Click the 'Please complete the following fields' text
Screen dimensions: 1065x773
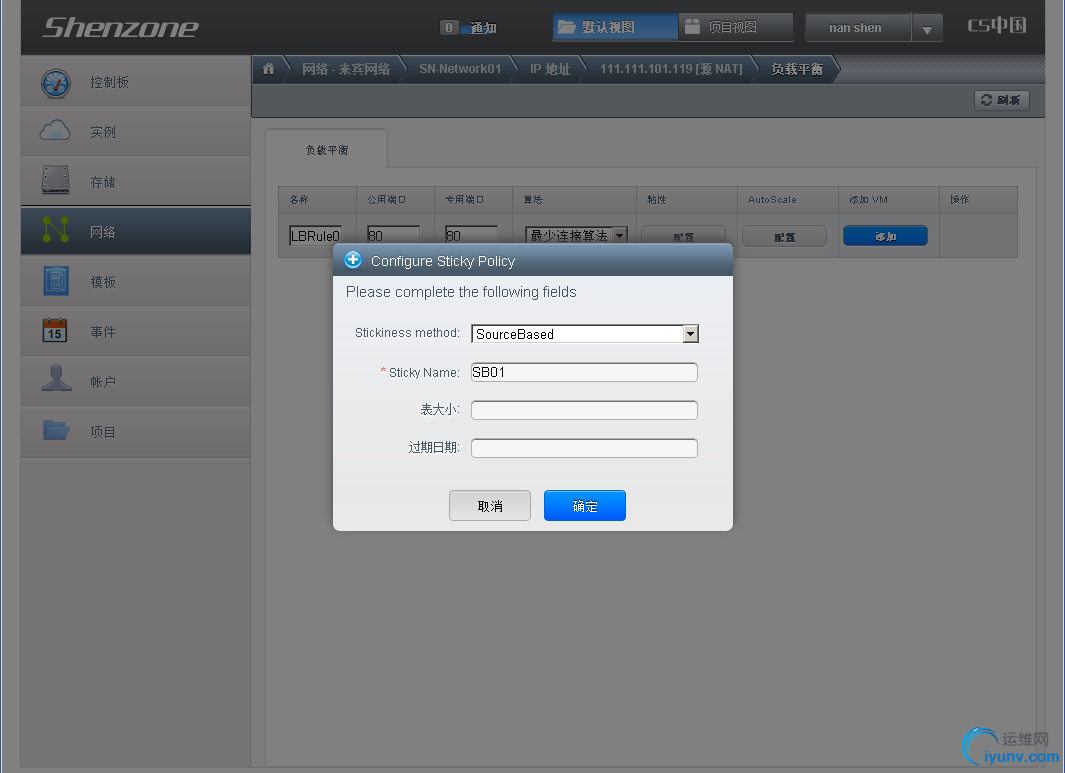point(461,292)
